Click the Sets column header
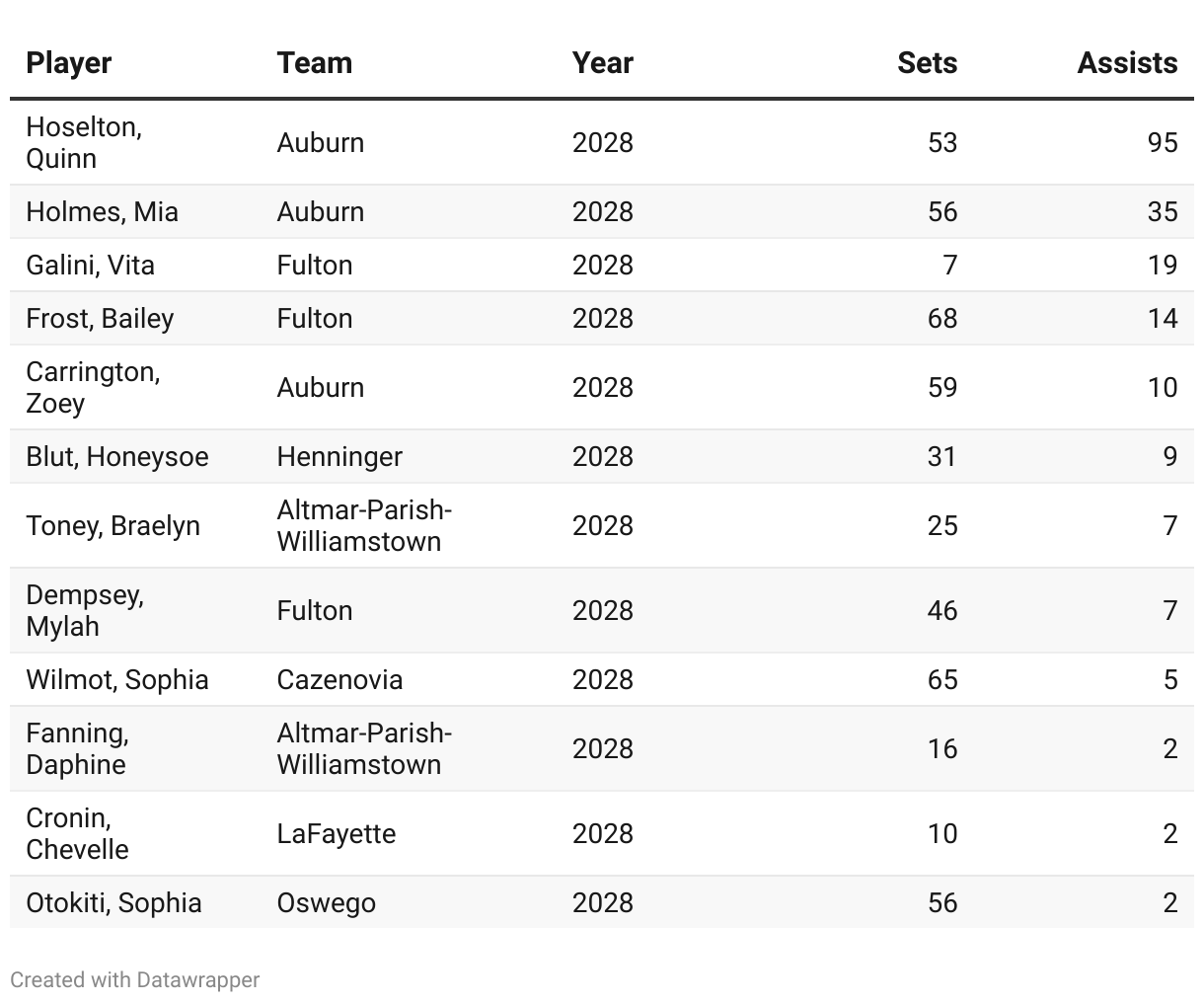1204x1003 pixels. tap(927, 63)
